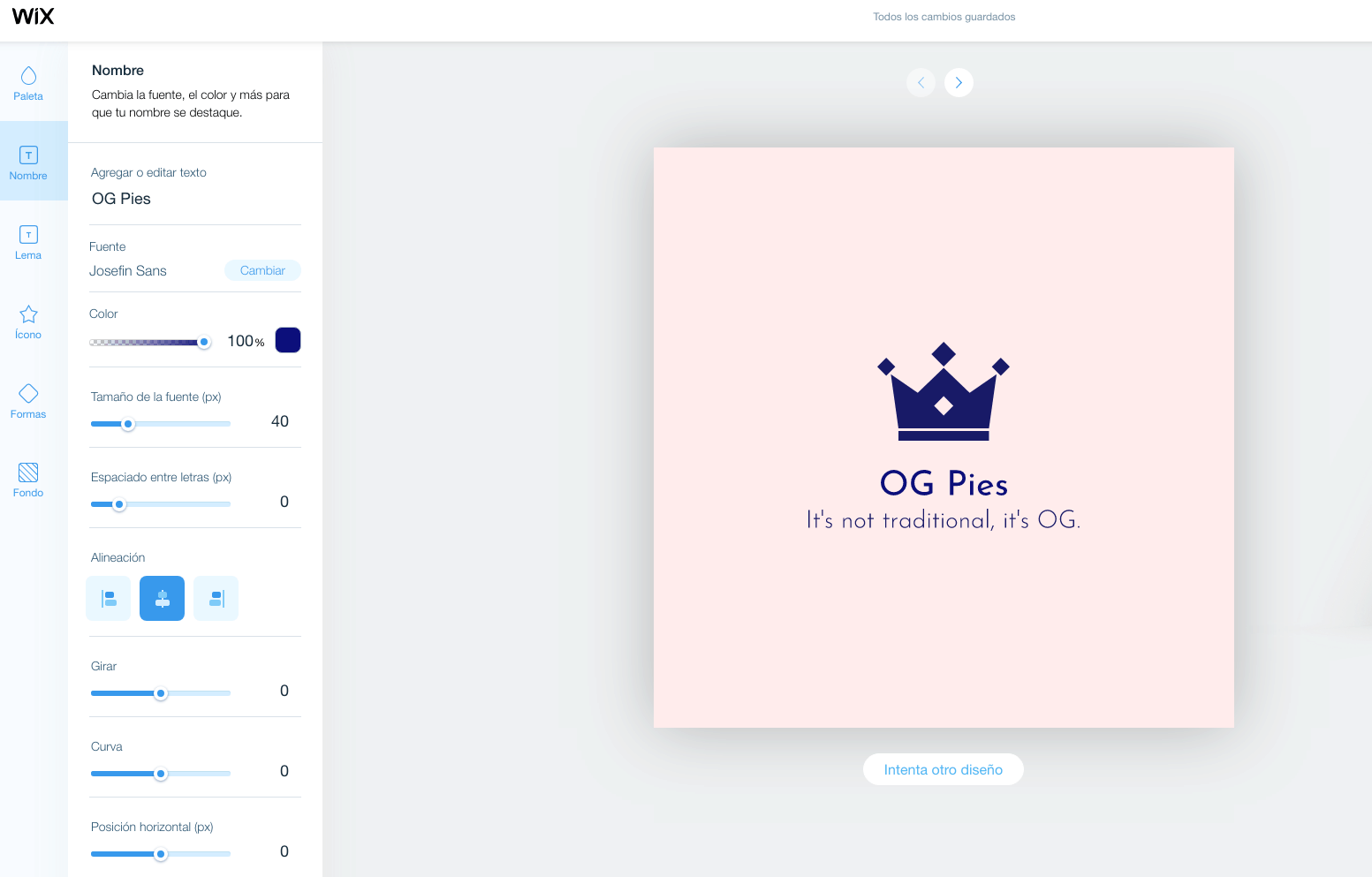Select the crown icon on the logo

point(944,391)
